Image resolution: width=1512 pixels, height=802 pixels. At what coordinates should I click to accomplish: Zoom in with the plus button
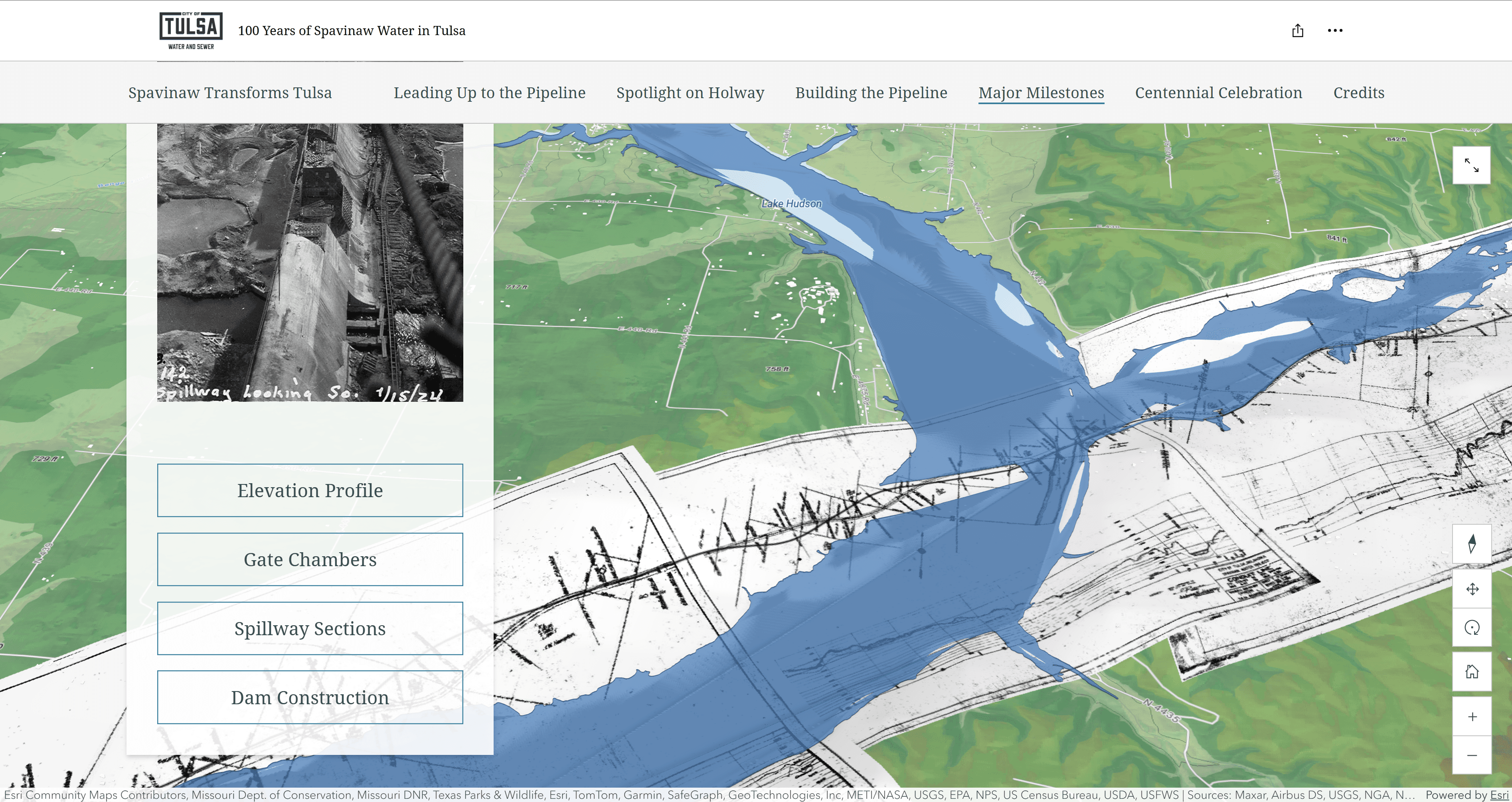(1472, 716)
